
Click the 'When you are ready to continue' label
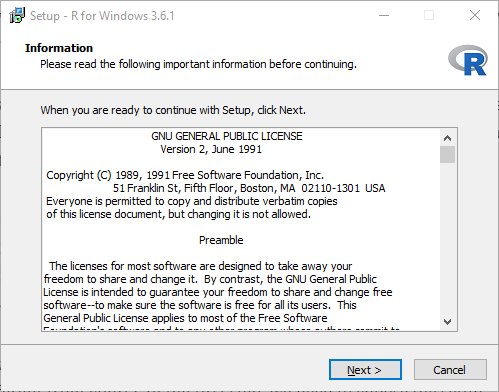pyautogui.click(x=173, y=110)
